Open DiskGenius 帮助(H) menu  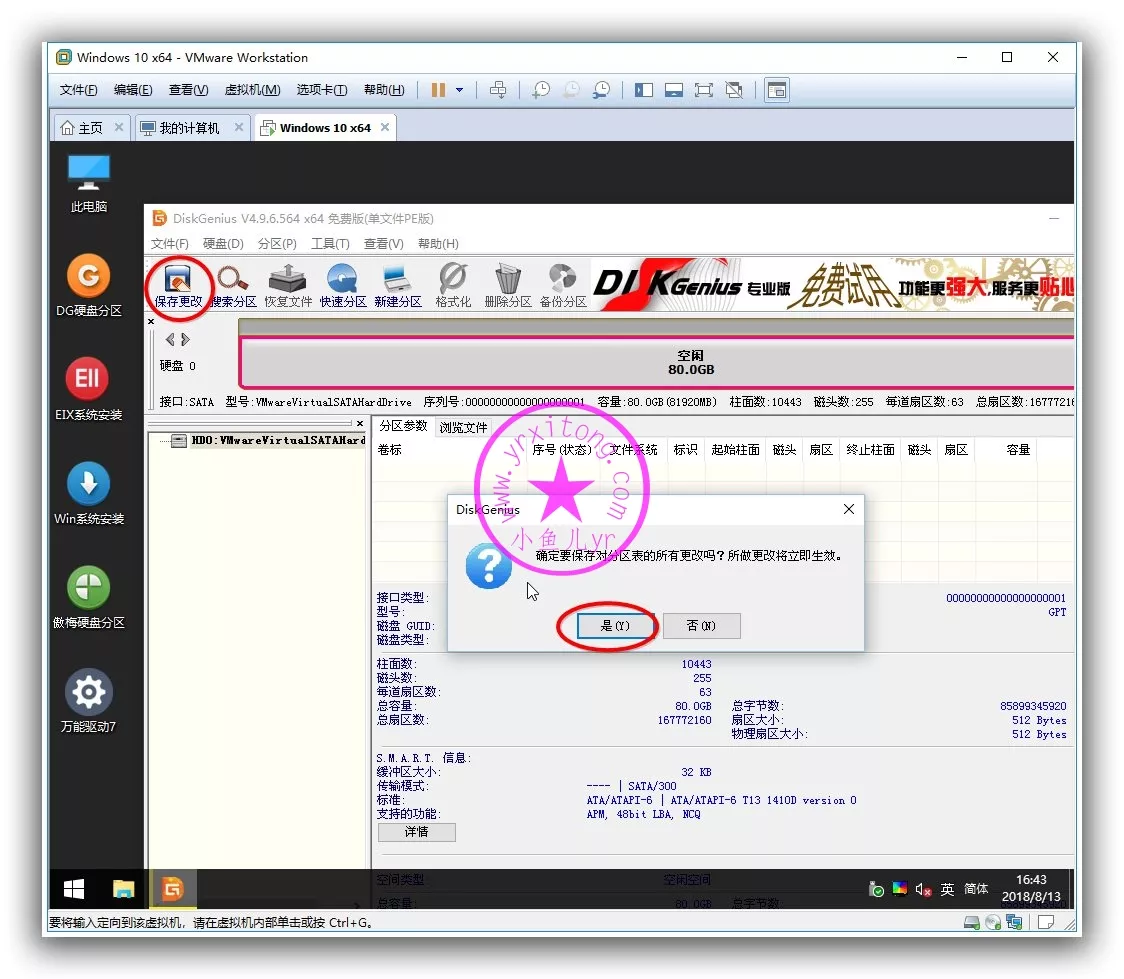(x=438, y=244)
